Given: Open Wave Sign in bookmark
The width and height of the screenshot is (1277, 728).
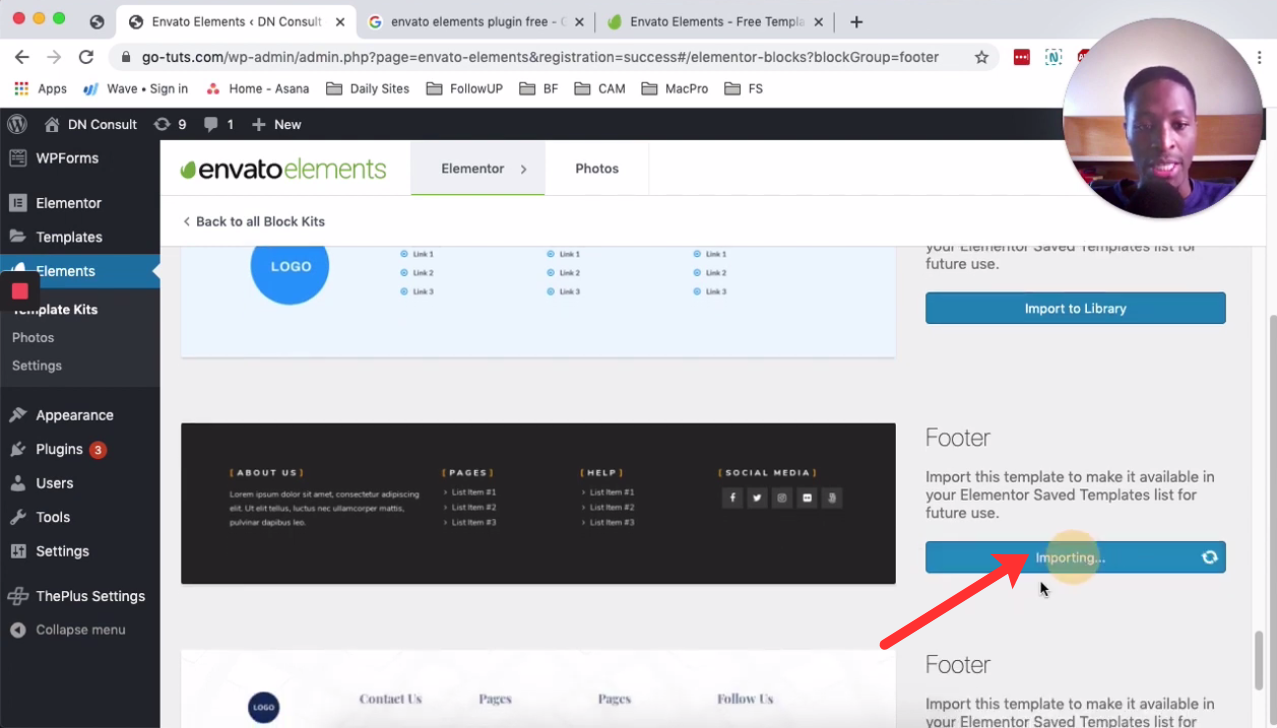Looking at the screenshot, I should click(135, 88).
